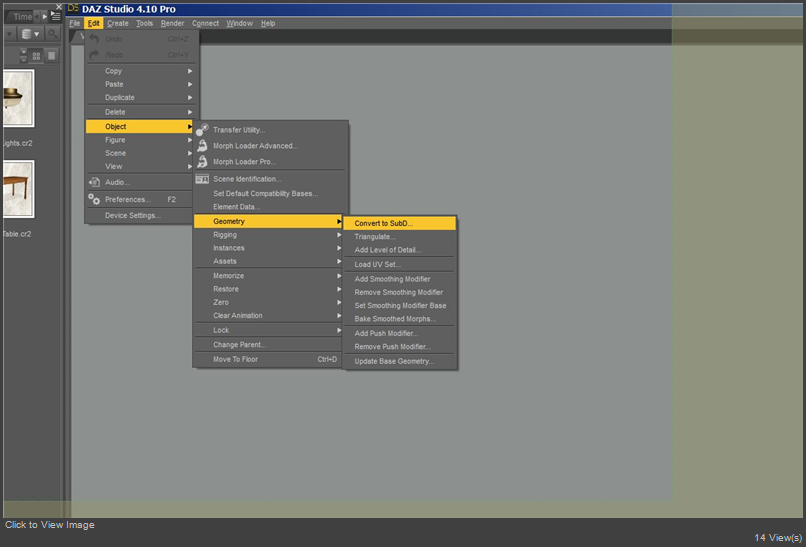Viewport: 806px width, 547px height.
Task: Open the Time tab
Action: (x=22, y=16)
